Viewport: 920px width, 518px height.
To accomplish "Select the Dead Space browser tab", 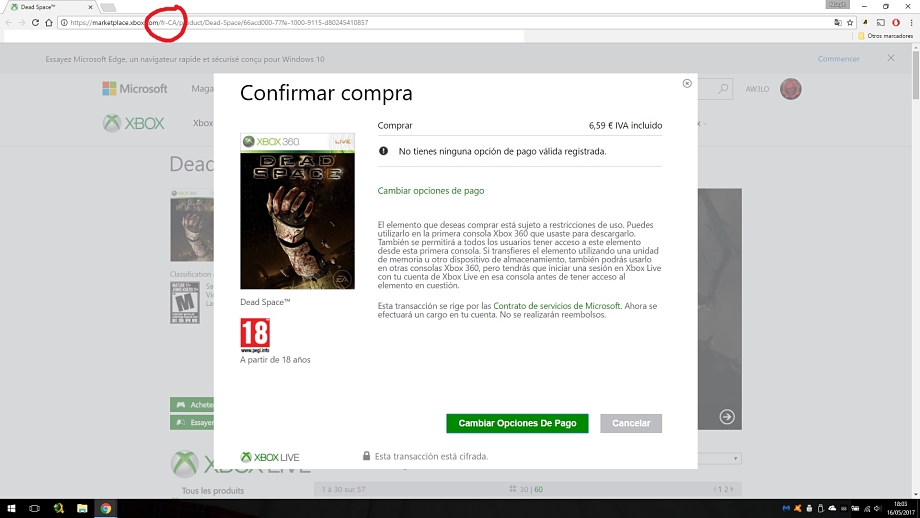I will [52, 7].
